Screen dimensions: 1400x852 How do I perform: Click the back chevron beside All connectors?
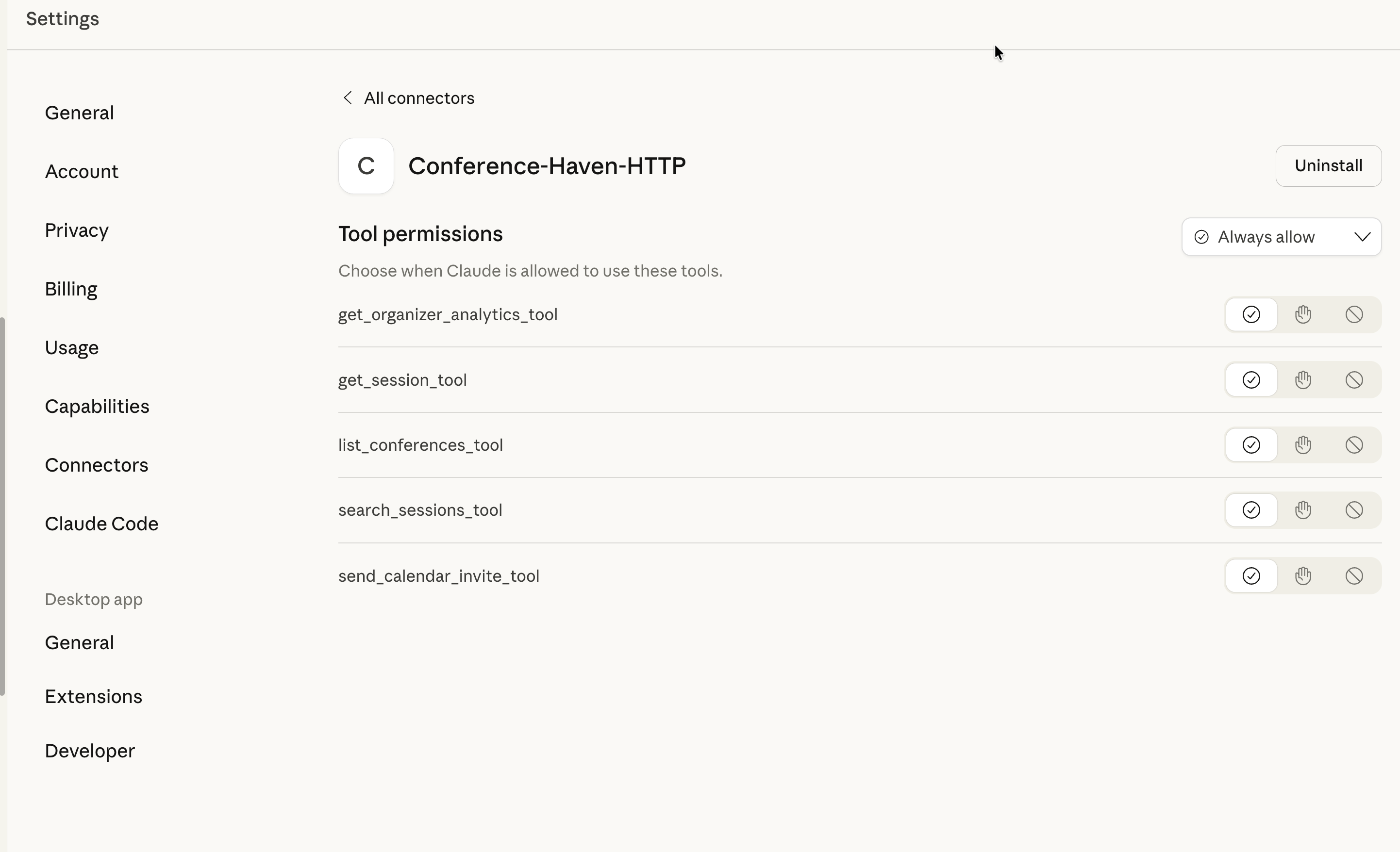(348, 97)
